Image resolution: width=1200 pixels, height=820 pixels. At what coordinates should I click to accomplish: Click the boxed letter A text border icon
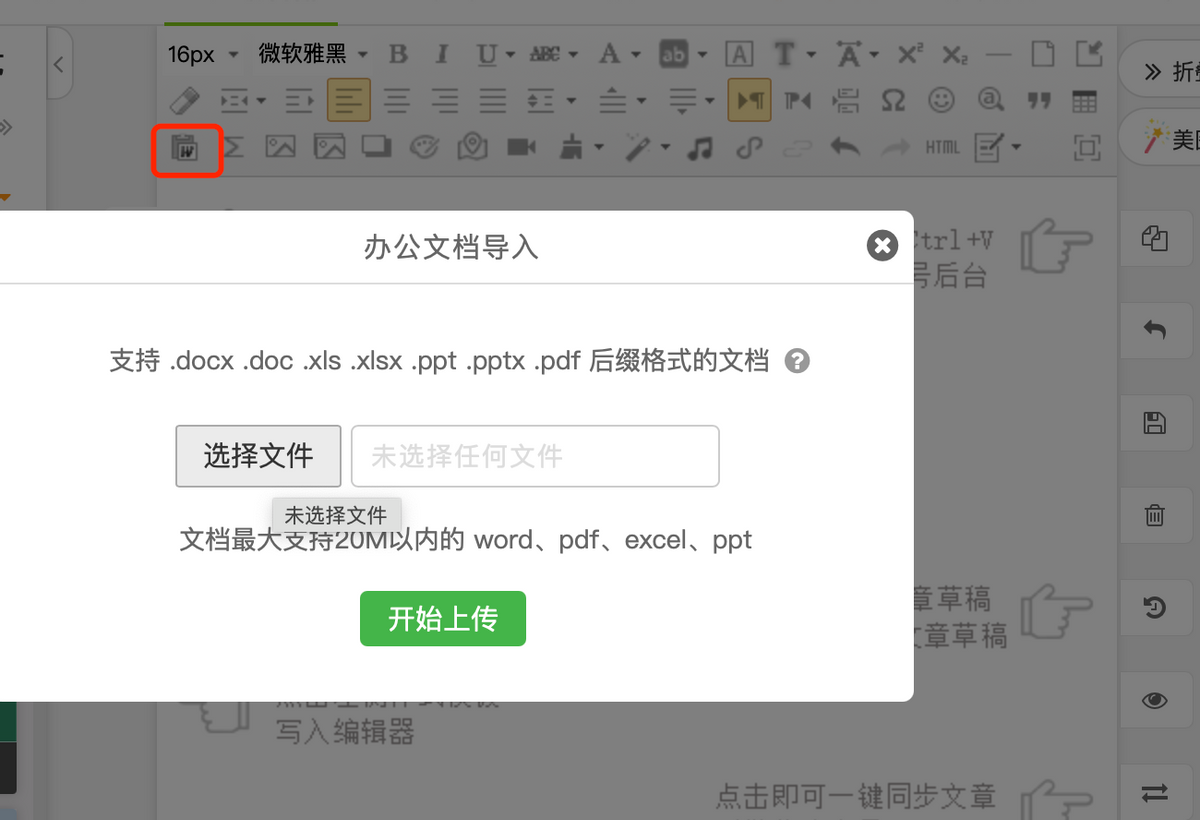coord(738,54)
